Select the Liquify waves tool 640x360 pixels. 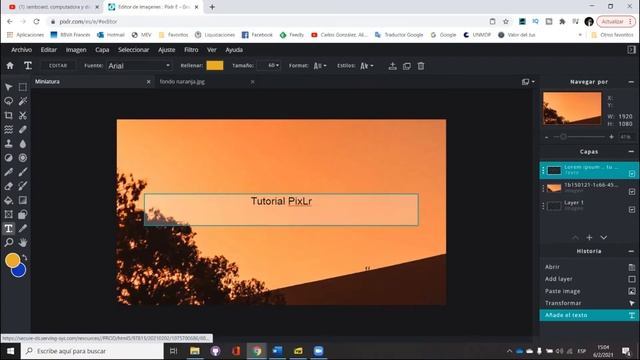click(9, 129)
